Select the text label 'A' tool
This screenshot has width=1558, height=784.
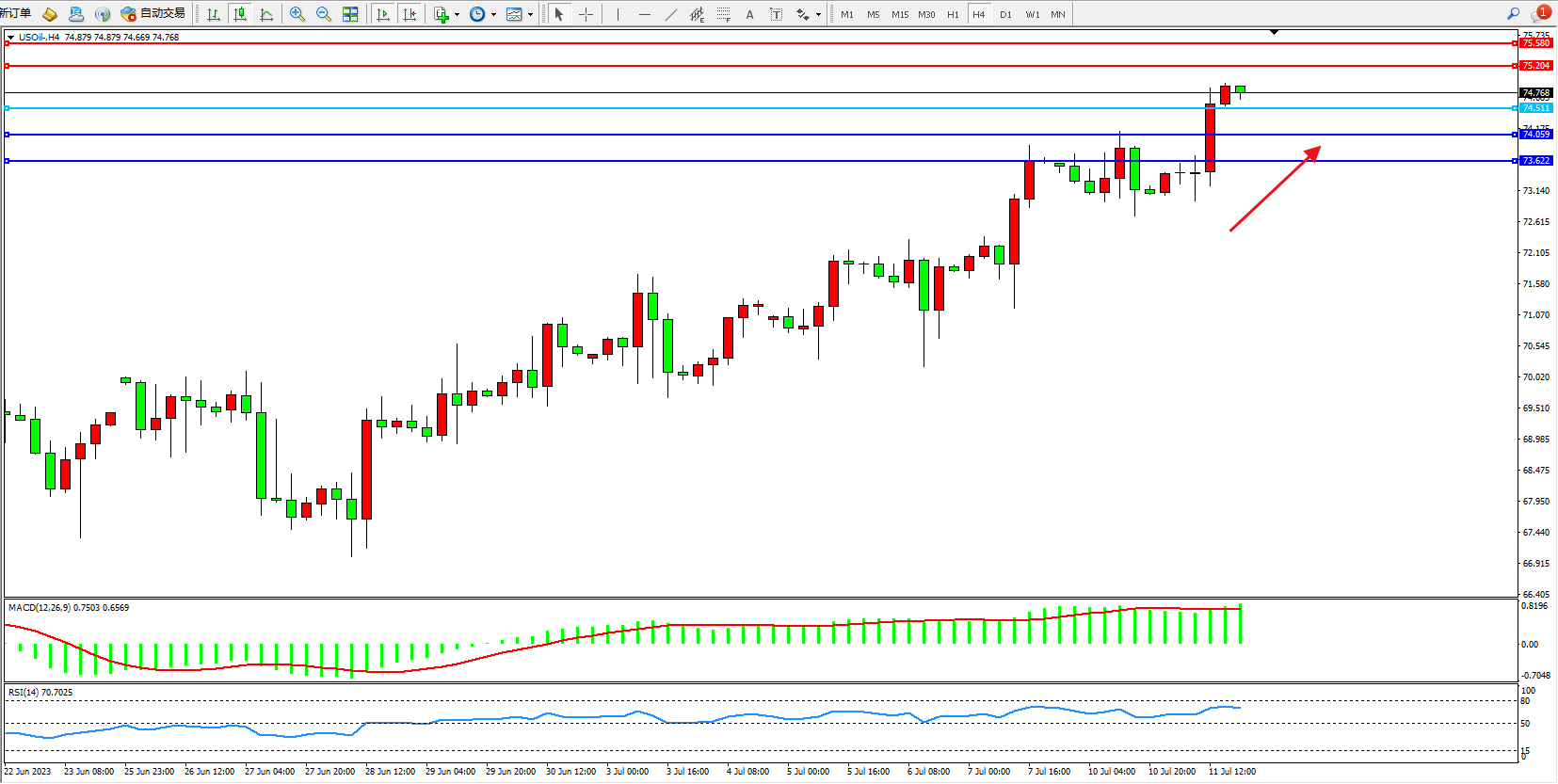tap(749, 14)
